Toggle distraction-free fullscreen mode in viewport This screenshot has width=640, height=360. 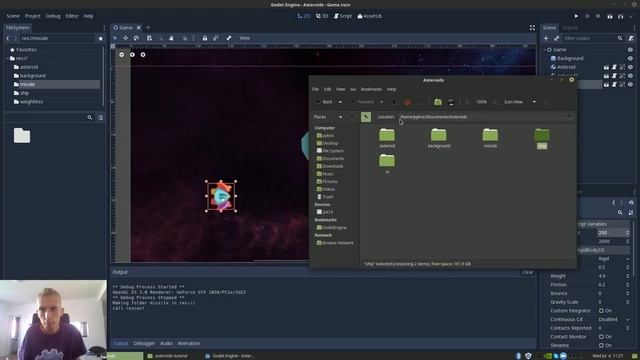coord(532,28)
